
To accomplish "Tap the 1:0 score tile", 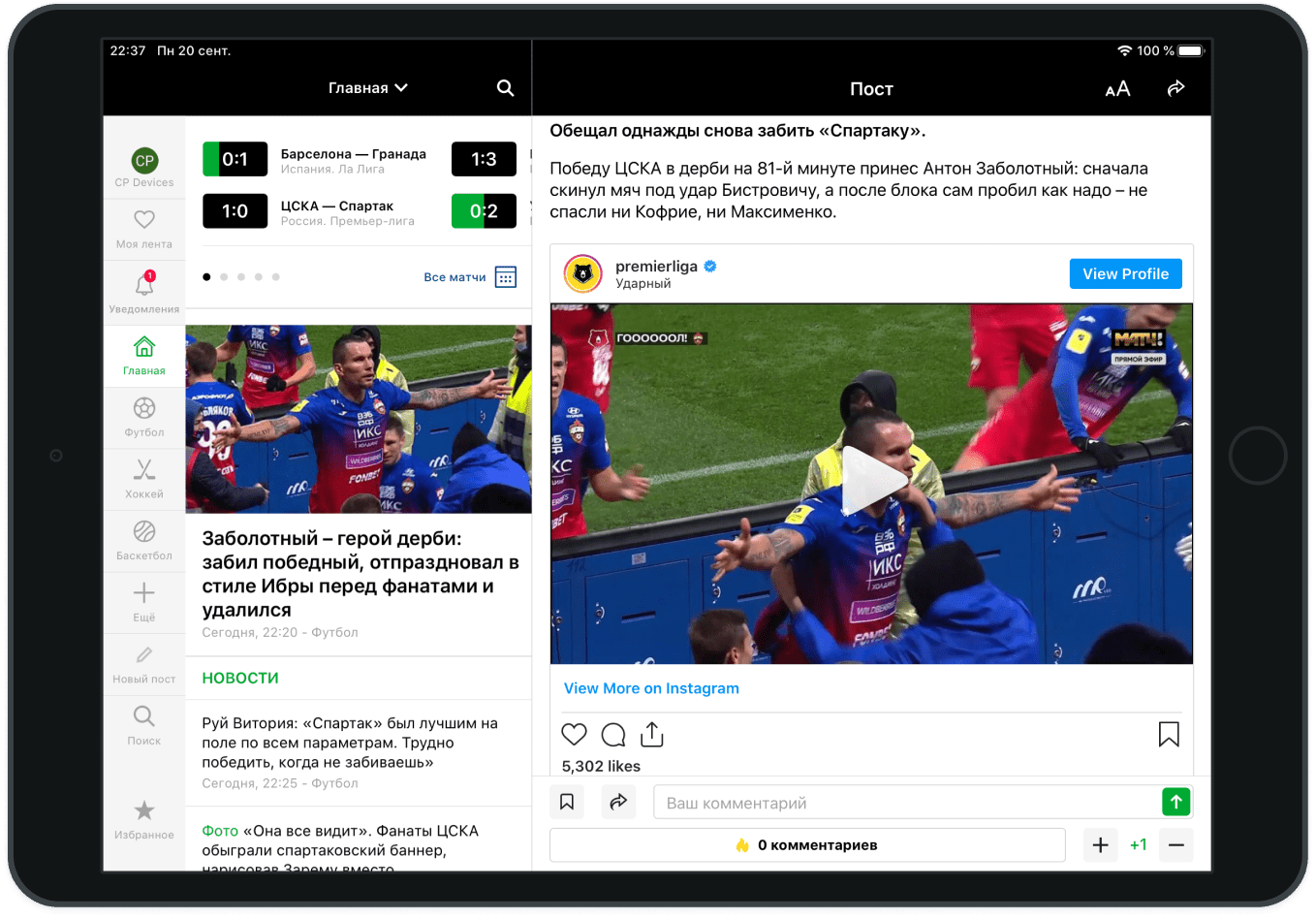I will (235, 211).
